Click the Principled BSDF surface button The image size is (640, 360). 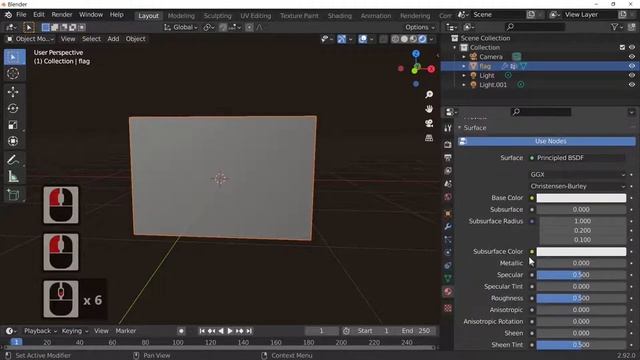point(577,158)
